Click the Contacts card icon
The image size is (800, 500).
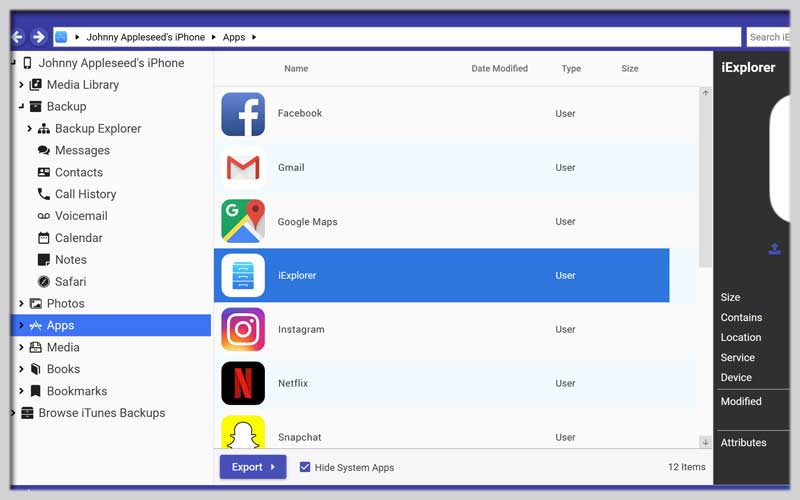tap(44, 172)
